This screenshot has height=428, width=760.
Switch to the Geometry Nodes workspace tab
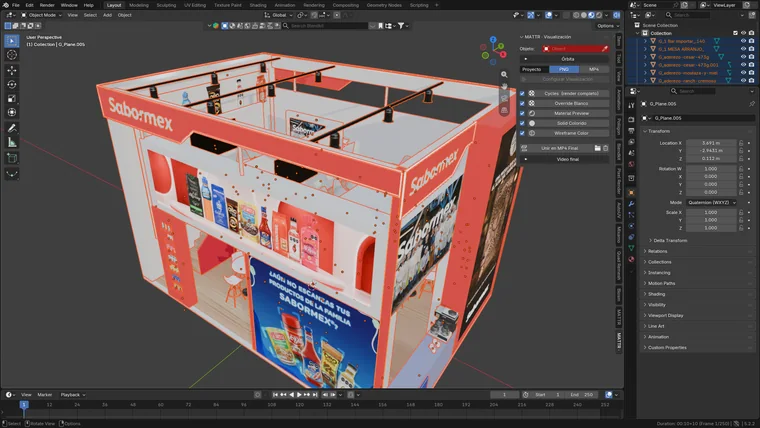pos(384,5)
